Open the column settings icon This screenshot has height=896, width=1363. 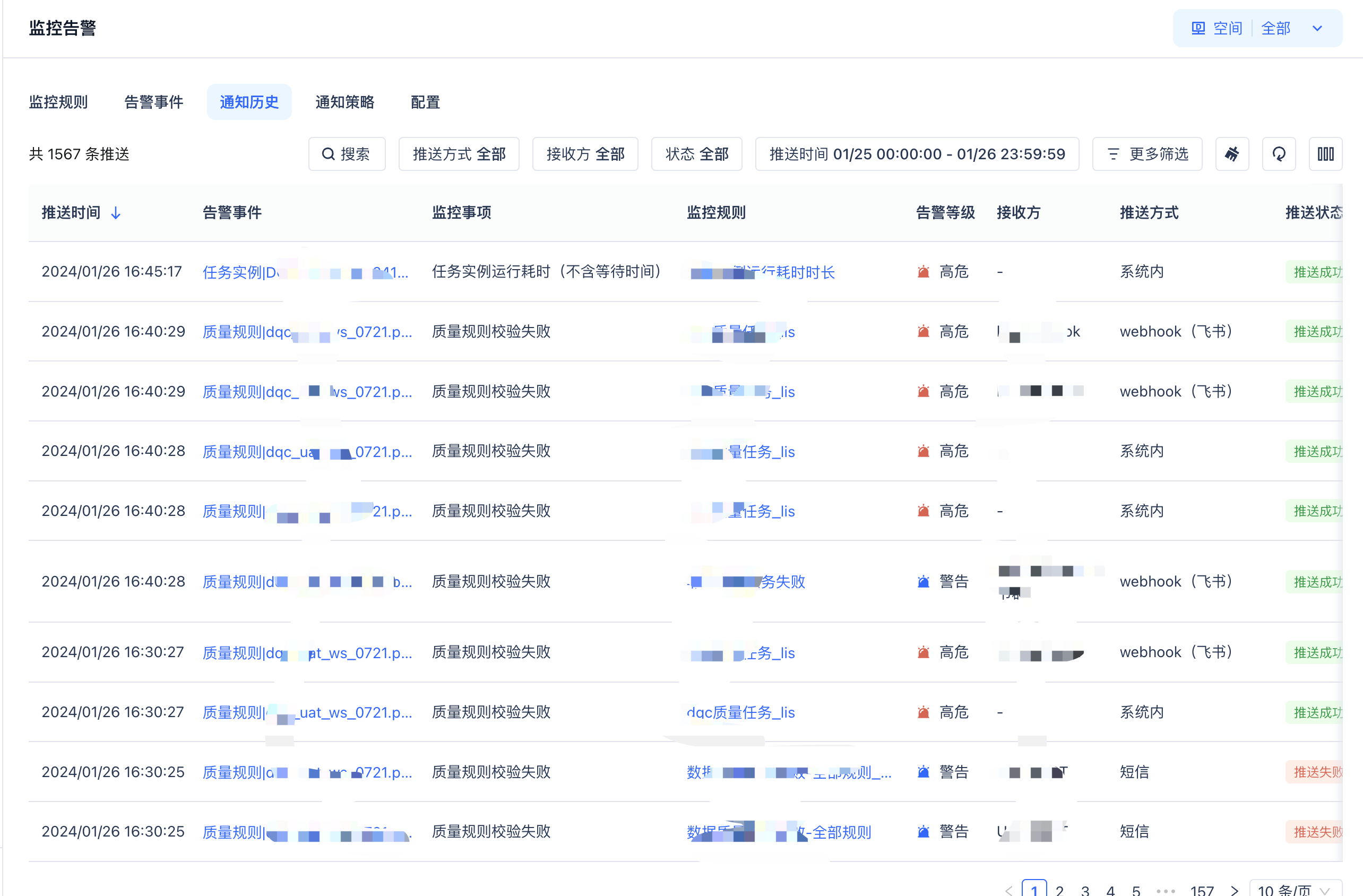pyautogui.click(x=1325, y=154)
